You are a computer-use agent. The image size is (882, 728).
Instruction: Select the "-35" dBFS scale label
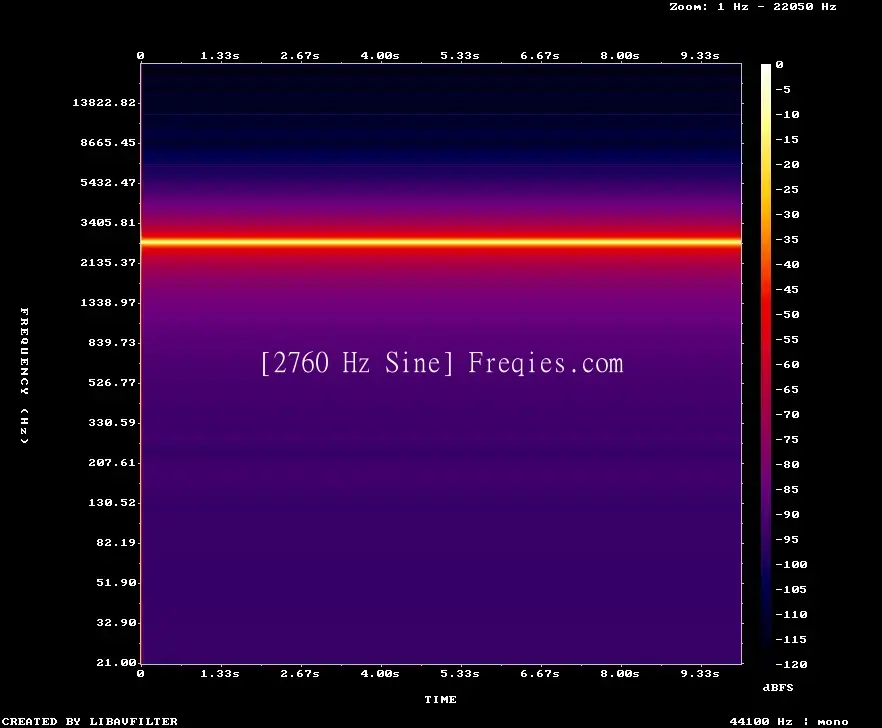[x=787, y=240]
